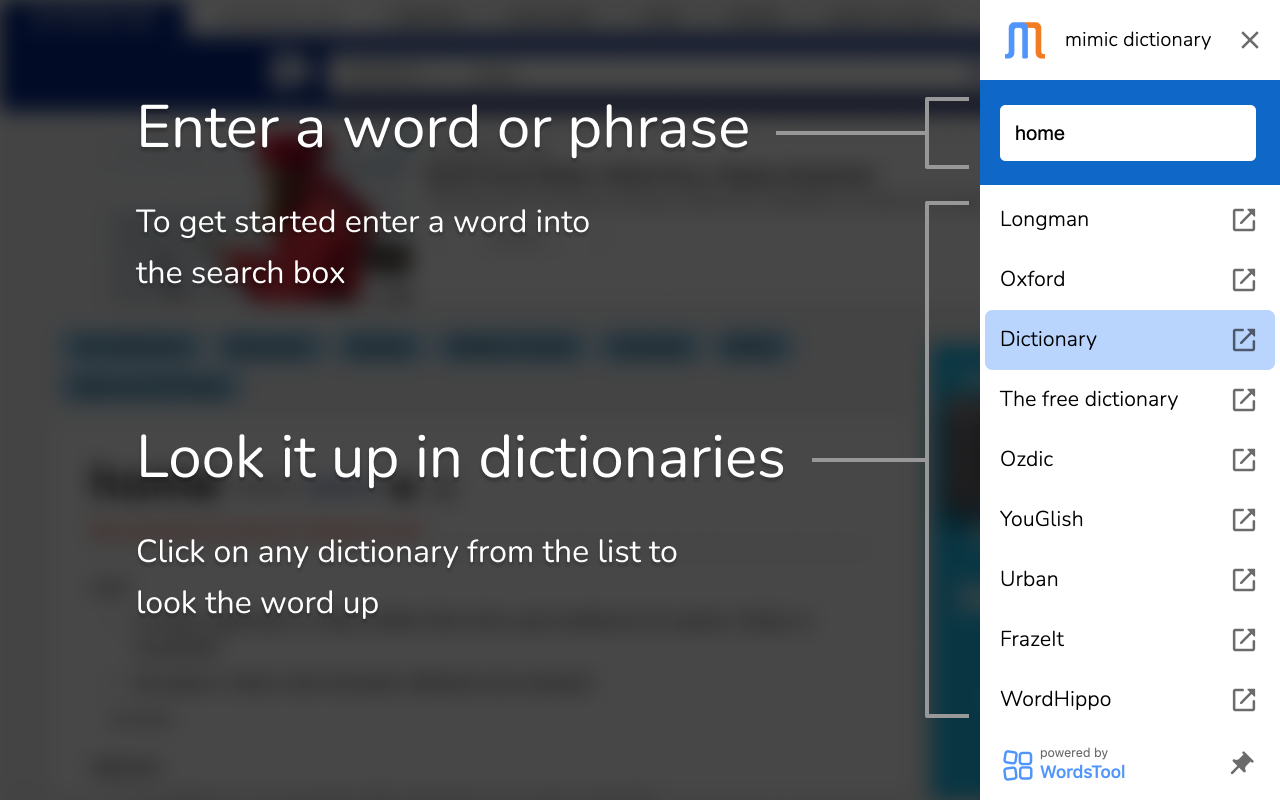Pin the dictionary panel
This screenshot has width=1280, height=800.
[x=1241, y=763]
